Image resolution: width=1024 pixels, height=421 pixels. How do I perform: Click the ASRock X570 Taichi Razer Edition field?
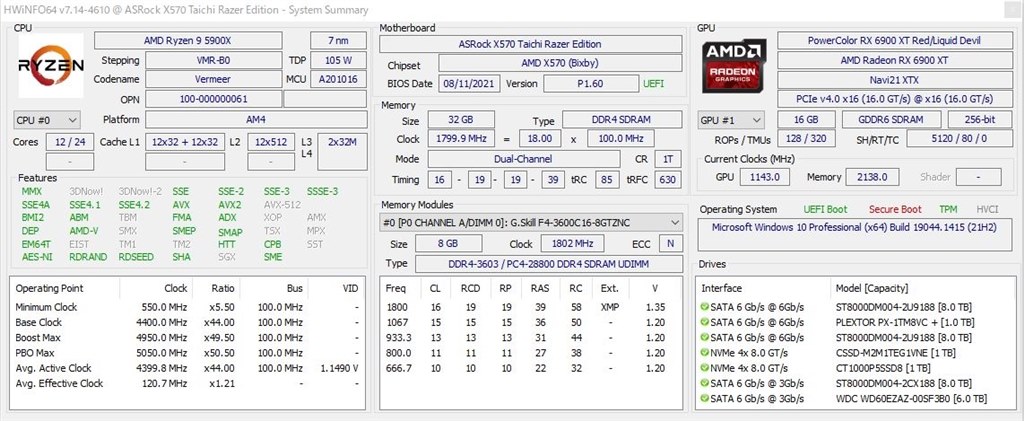(530, 44)
